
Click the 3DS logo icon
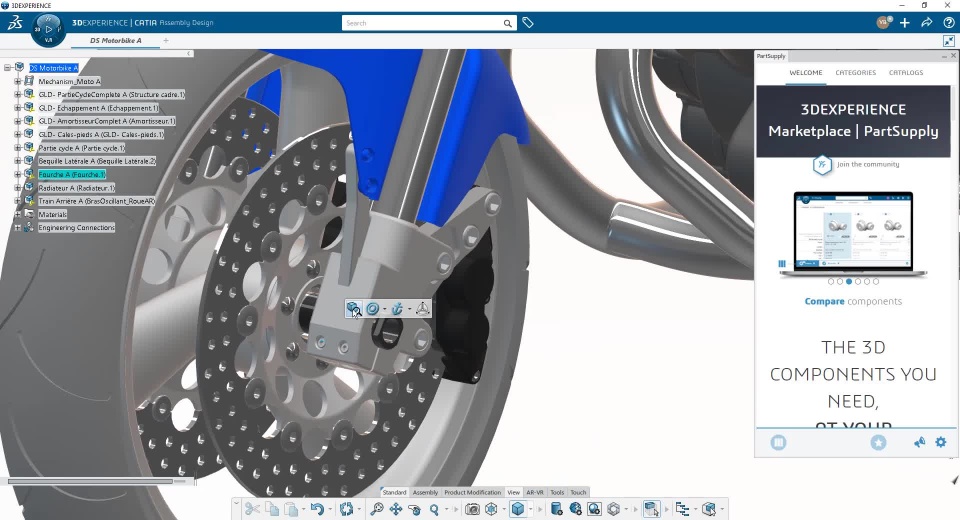[15, 23]
